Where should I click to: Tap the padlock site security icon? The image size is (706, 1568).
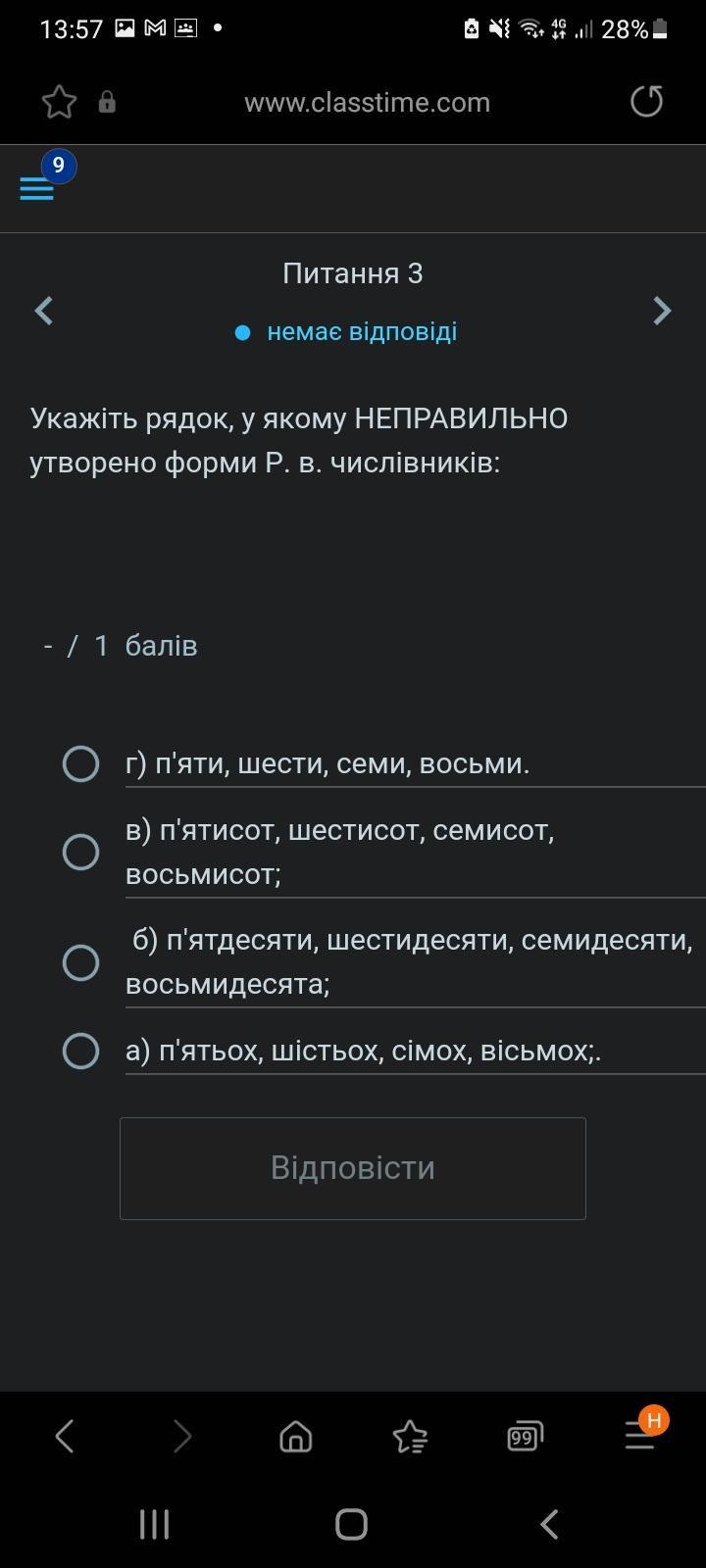(107, 102)
